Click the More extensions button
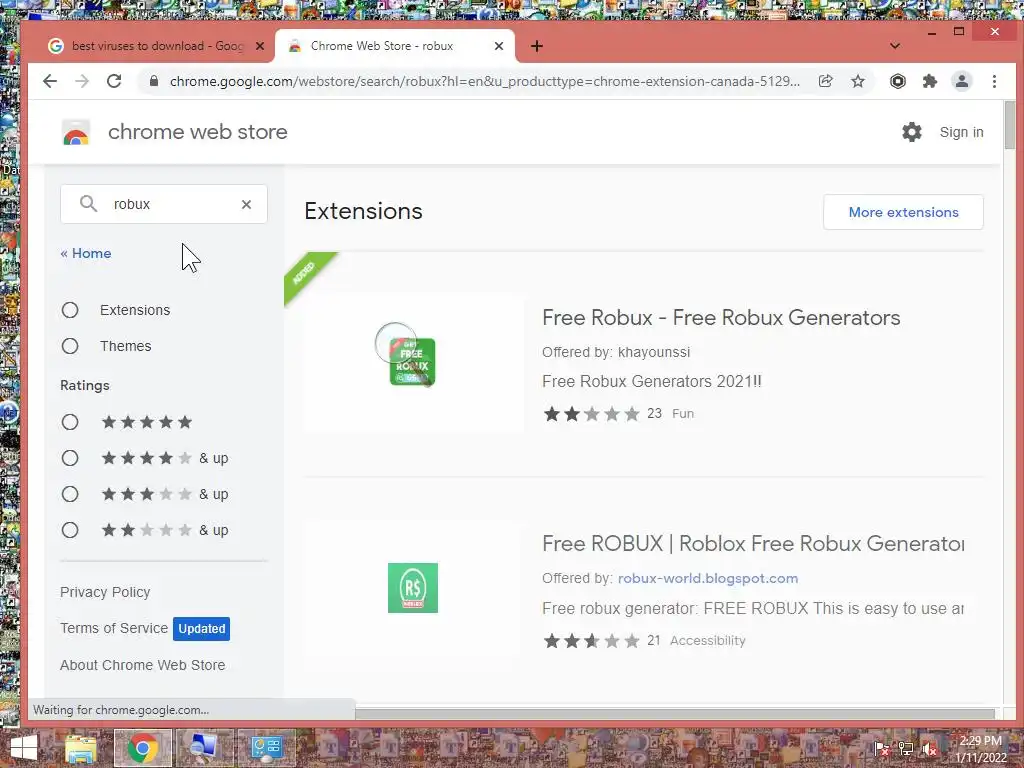 [903, 212]
